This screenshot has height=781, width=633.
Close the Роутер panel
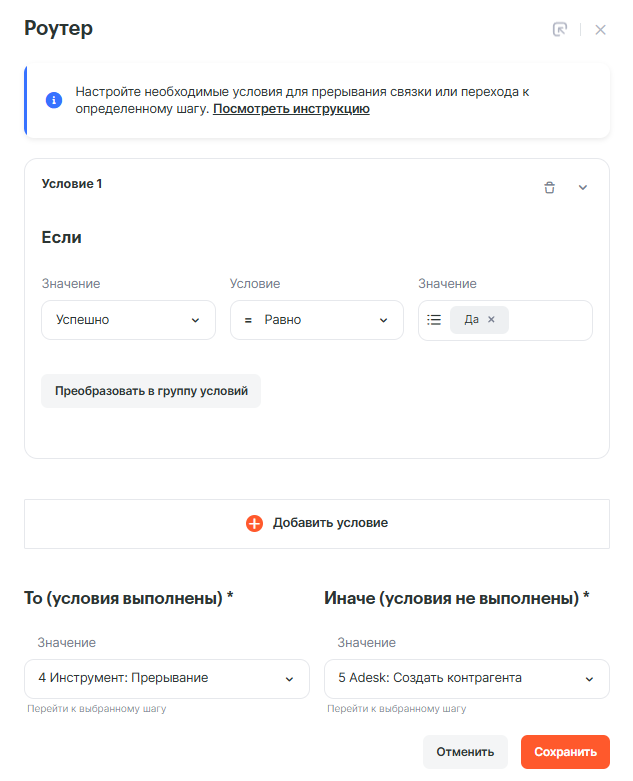[600, 30]
